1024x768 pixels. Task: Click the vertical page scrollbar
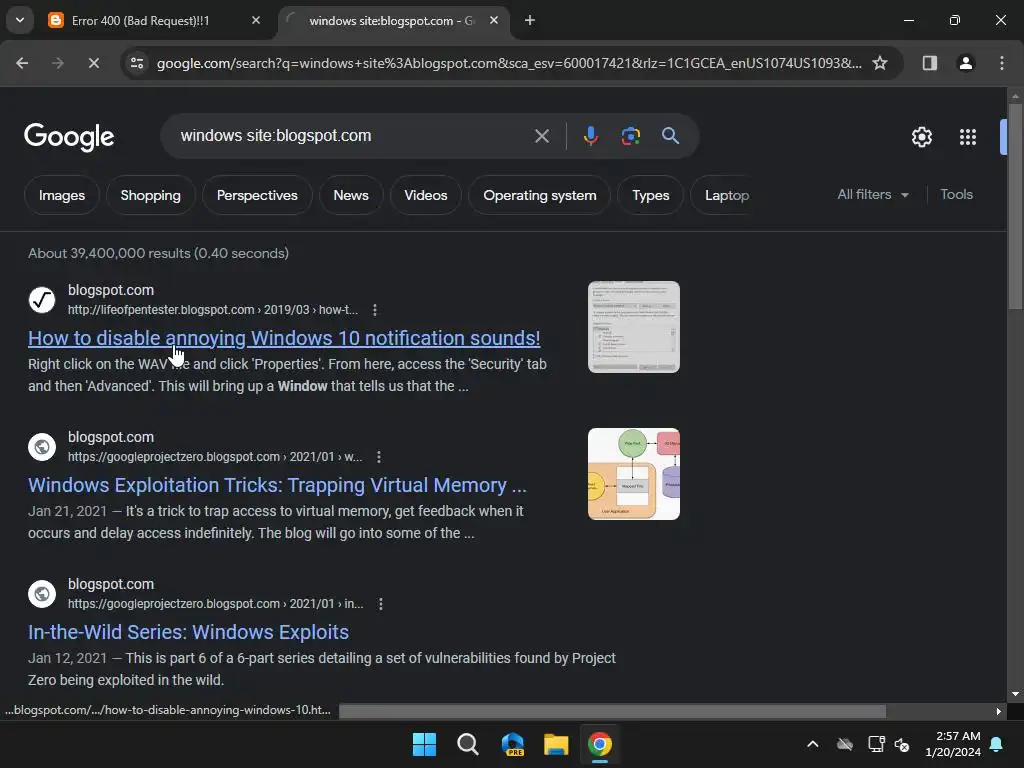1015,206
